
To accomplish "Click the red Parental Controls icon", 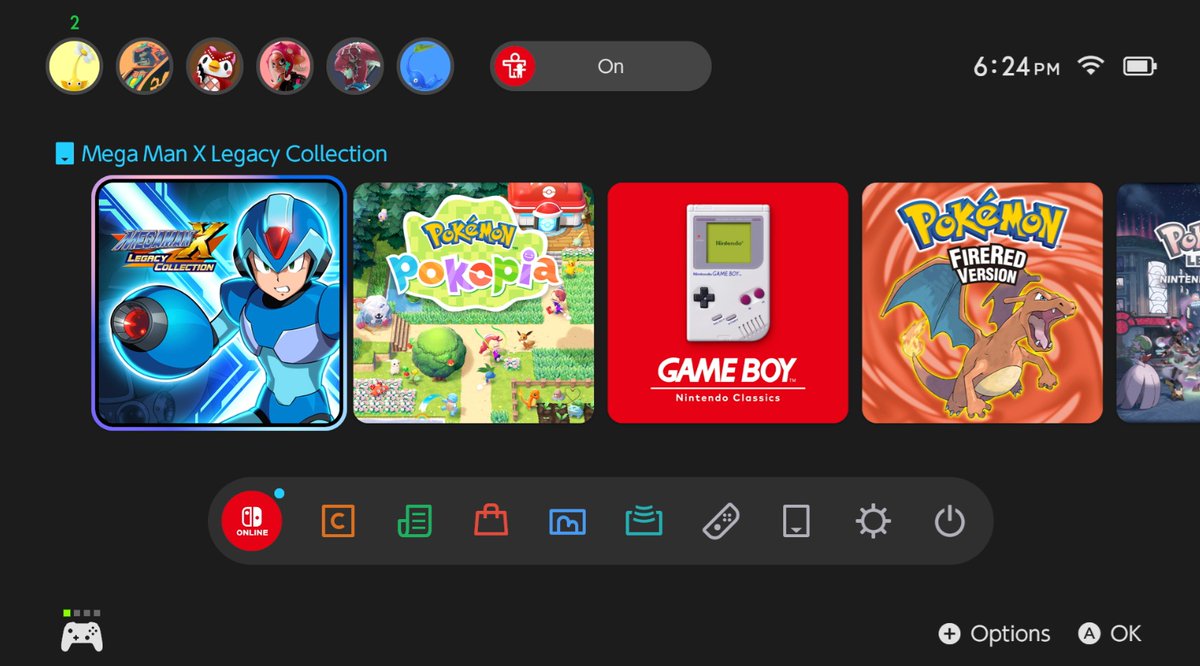I will (517, 66).
